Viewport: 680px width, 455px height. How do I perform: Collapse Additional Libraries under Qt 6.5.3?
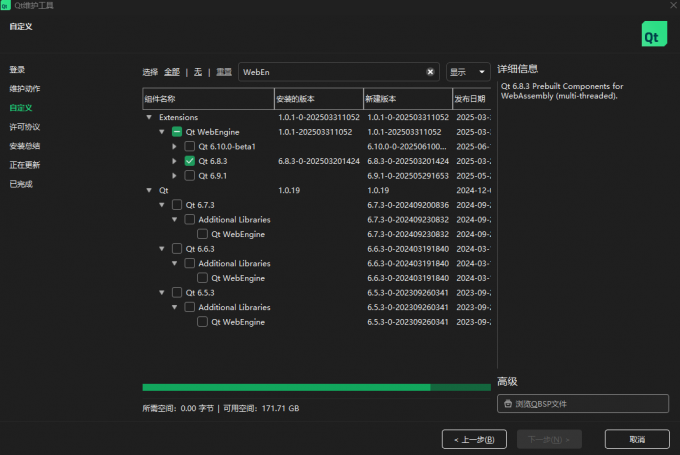[174, 307]
